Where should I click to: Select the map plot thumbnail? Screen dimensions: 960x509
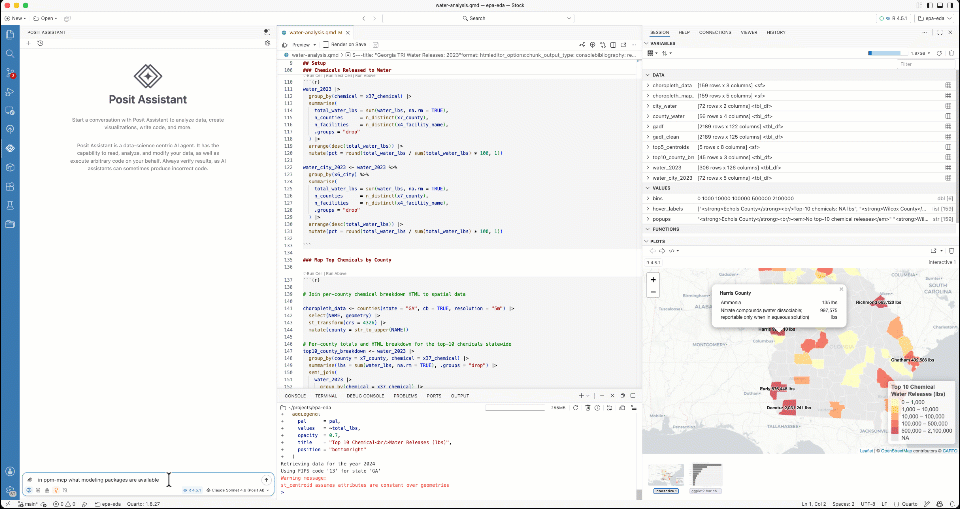click(x=666, y=477)
